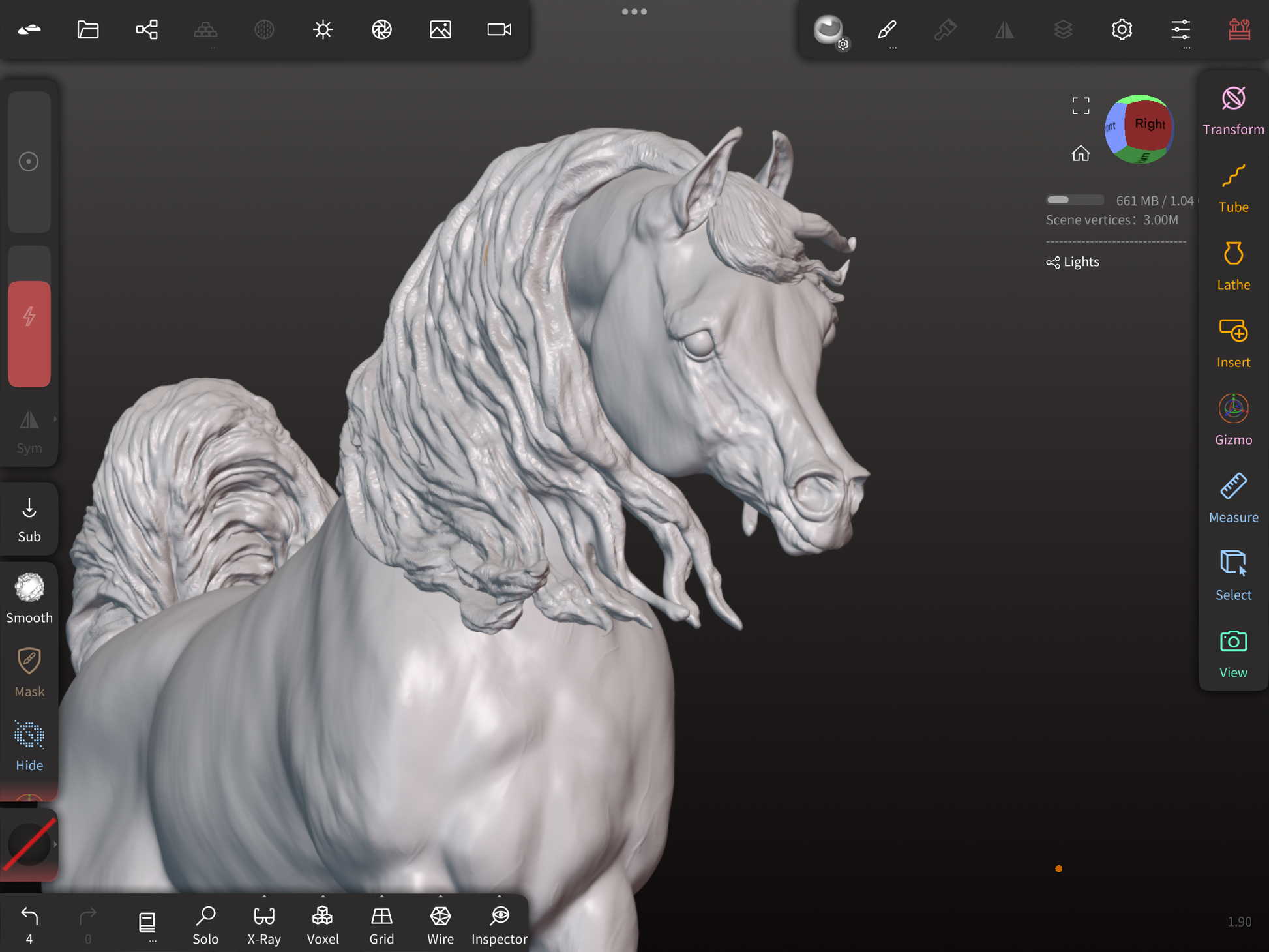Toggle X-Ray view mode
1269x952 pixels.
264,923
